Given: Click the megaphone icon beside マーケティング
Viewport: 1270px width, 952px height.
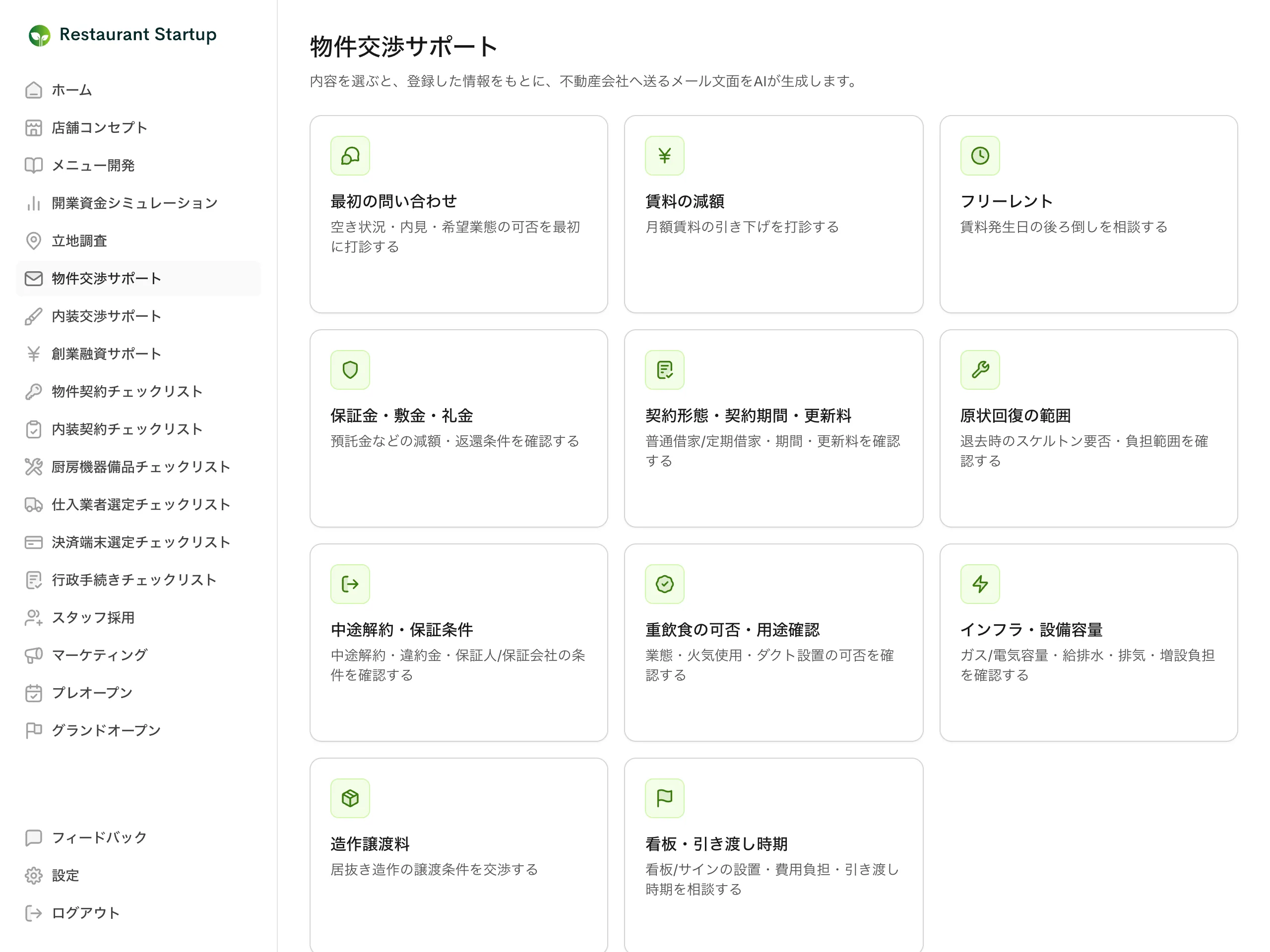Looking at the screenshot, I should [33, 655].
